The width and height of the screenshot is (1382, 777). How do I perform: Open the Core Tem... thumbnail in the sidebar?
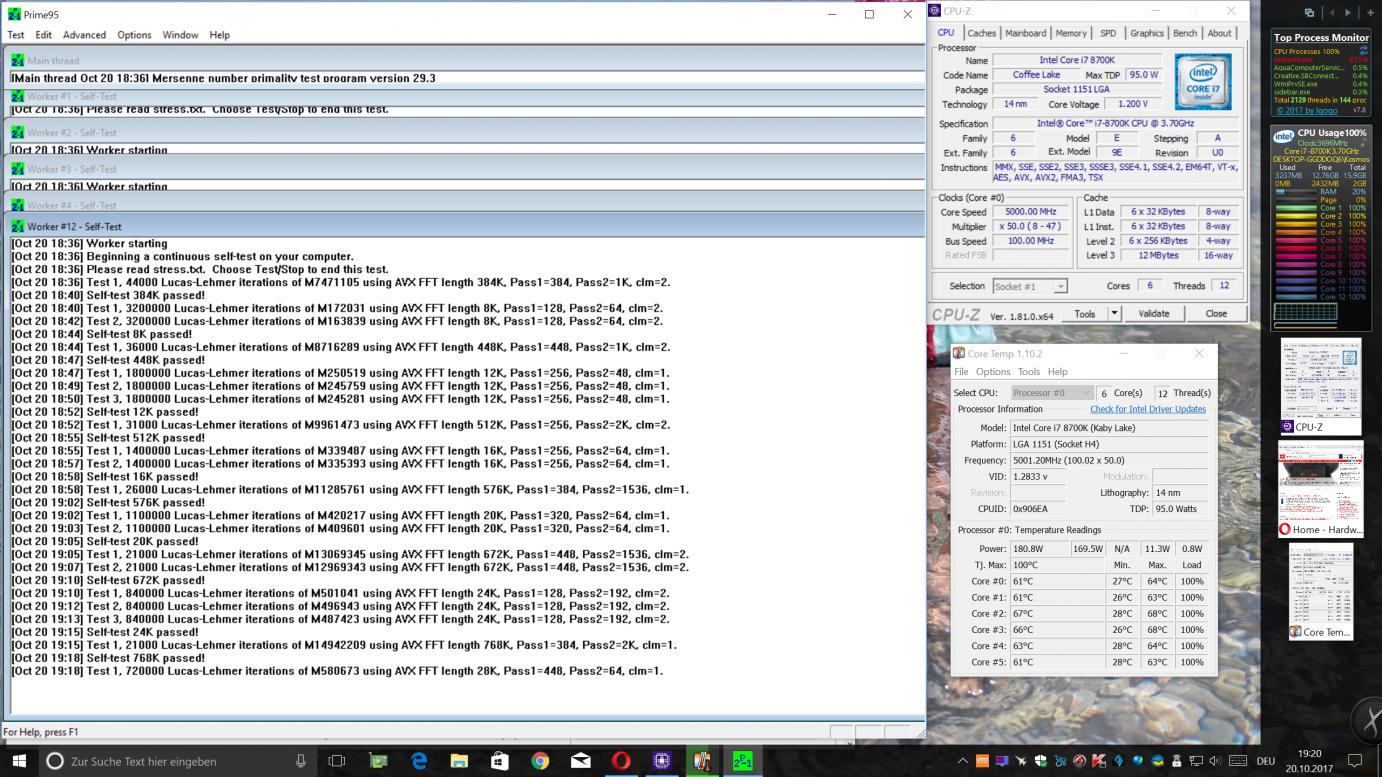[x=1321, y=591]
